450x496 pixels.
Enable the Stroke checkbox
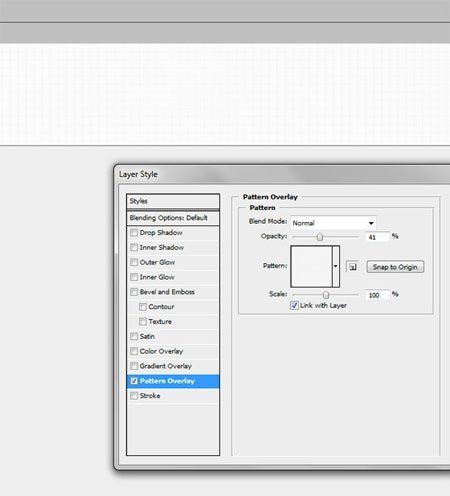point(134,396)
